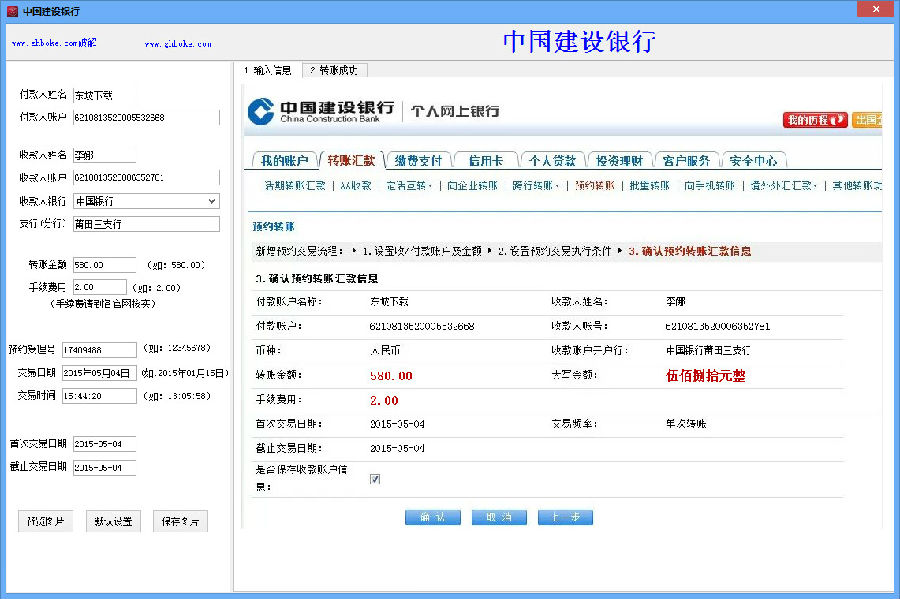Screen dimensions: 900x599
Task: Click the 保存备份 save button
Action: pyautogui.click(x=179, y=520)
